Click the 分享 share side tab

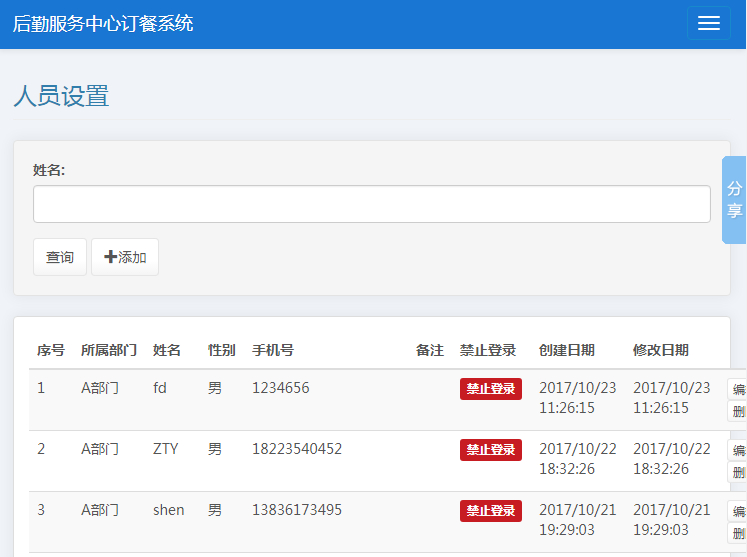[734, 200]
